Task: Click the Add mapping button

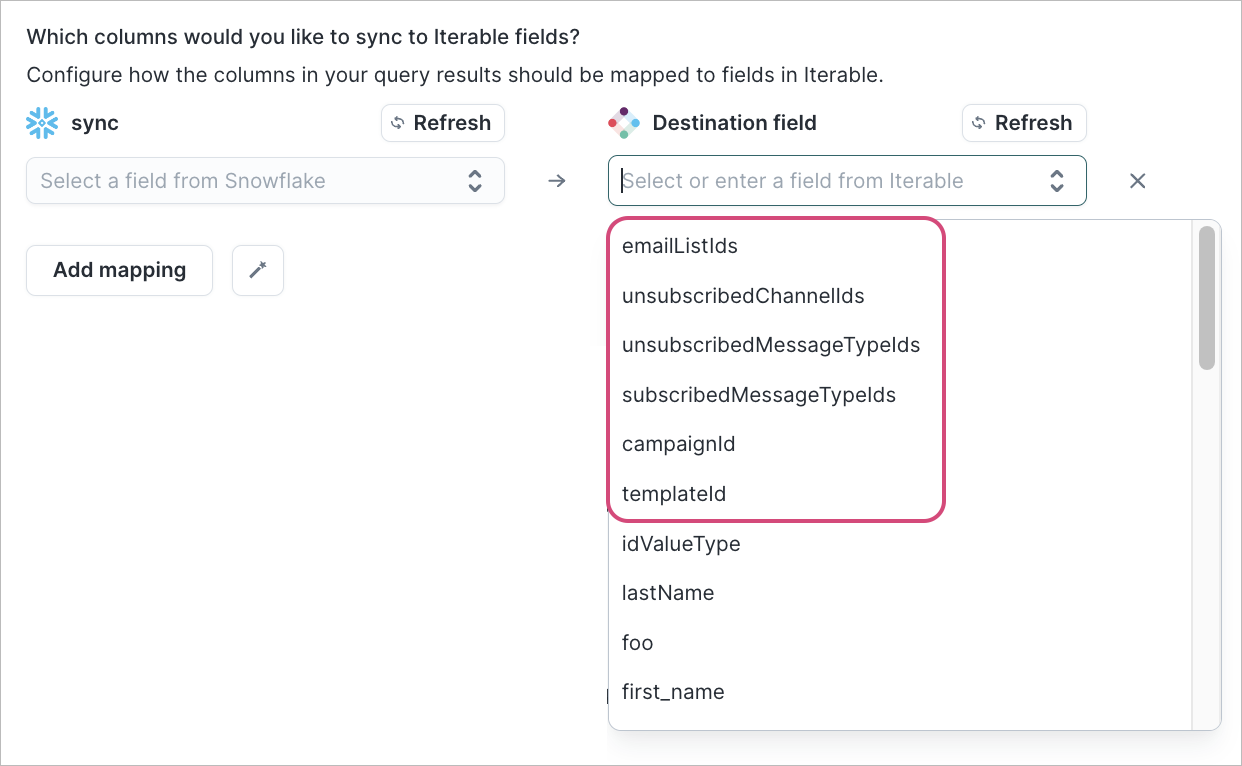Action: tap(119, 270)
